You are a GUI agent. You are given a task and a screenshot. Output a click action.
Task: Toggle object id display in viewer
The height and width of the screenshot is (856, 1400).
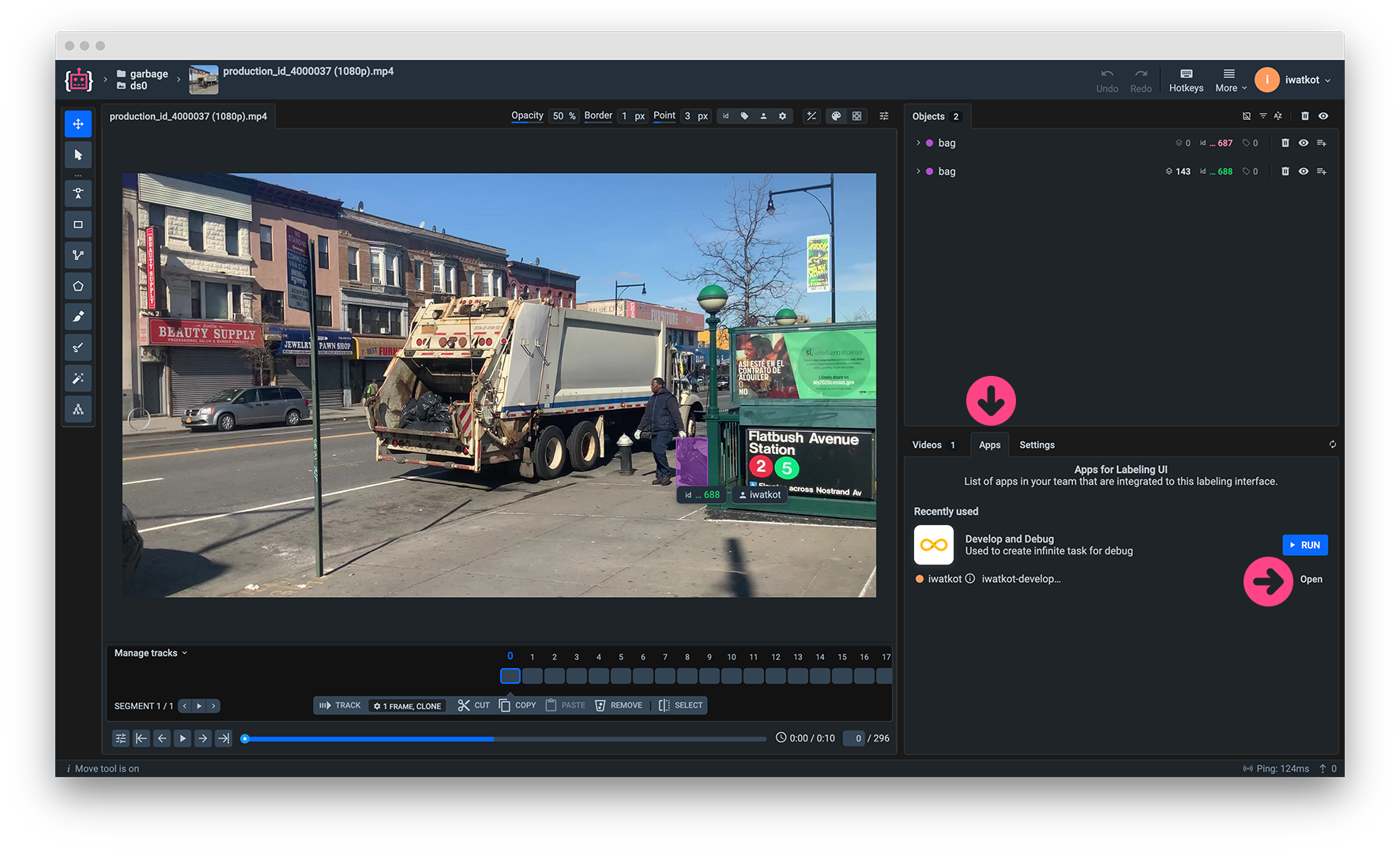[x=725, y=115]
